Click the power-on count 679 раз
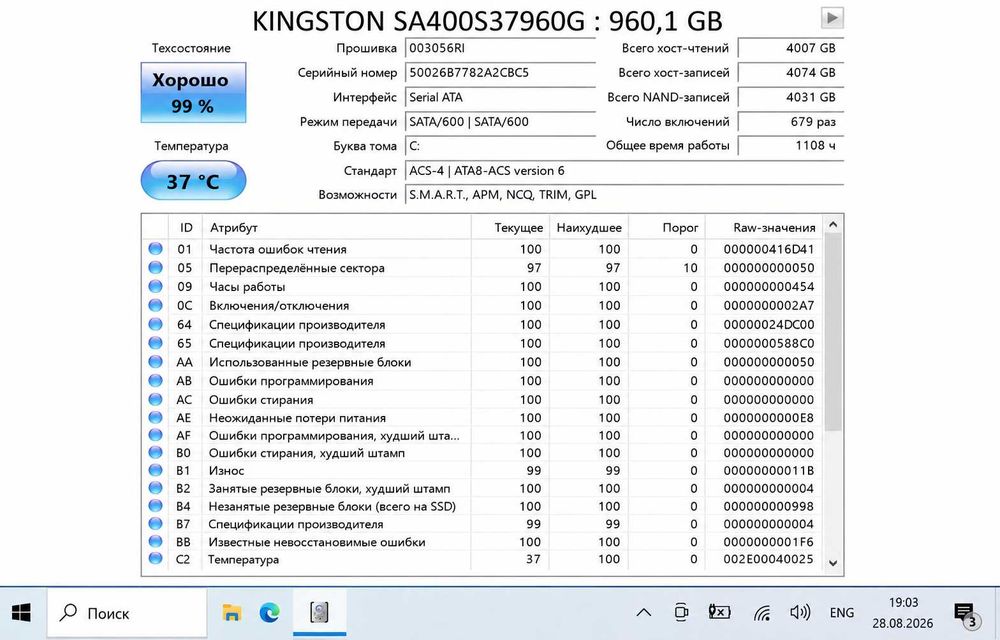This screenshot has width=1000, height=640. (791, 122)
